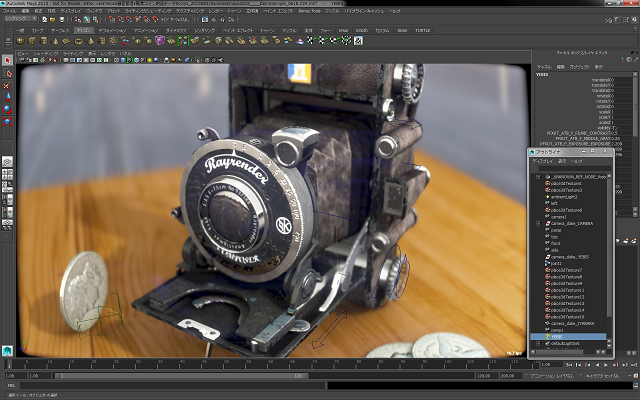Choose the Paint selection tool

pos(7,85)
